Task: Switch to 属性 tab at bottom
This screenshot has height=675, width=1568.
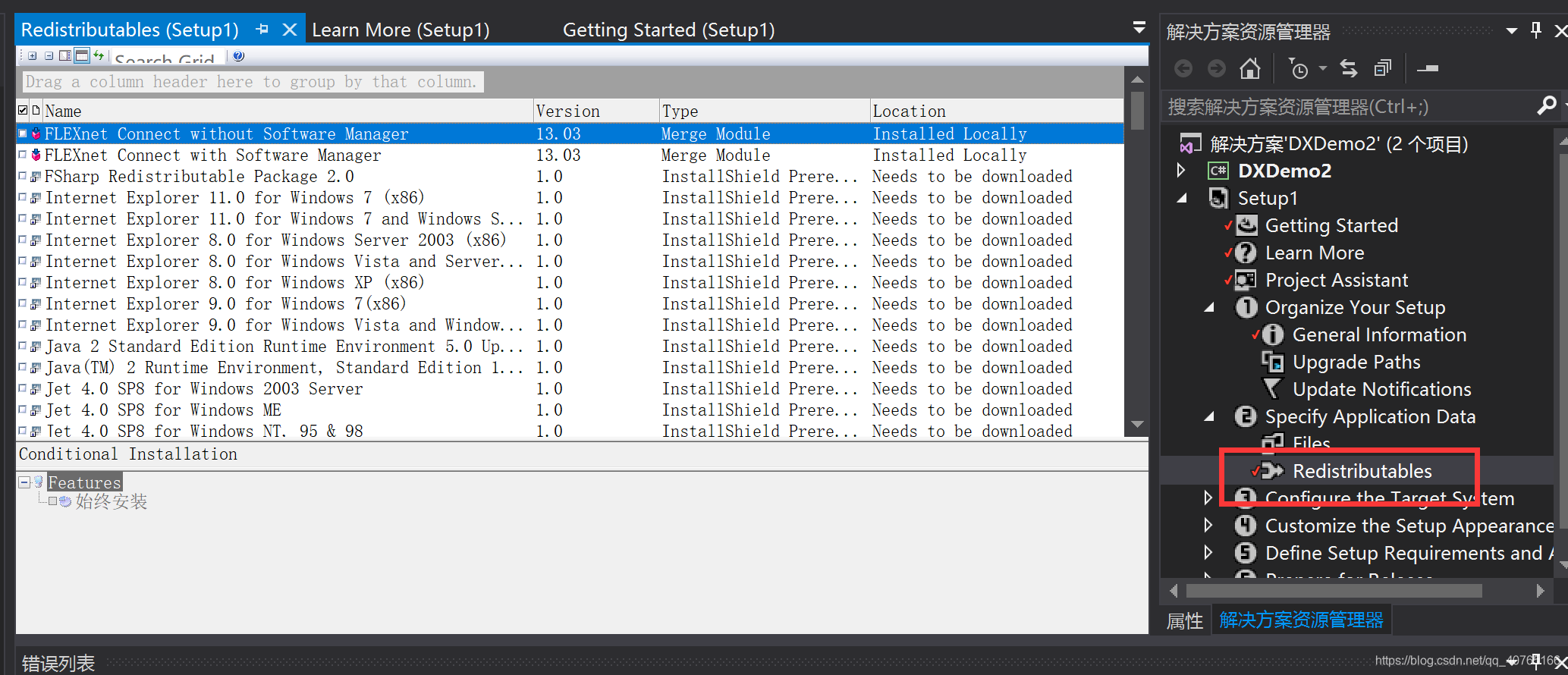Action: point(1184,621)
